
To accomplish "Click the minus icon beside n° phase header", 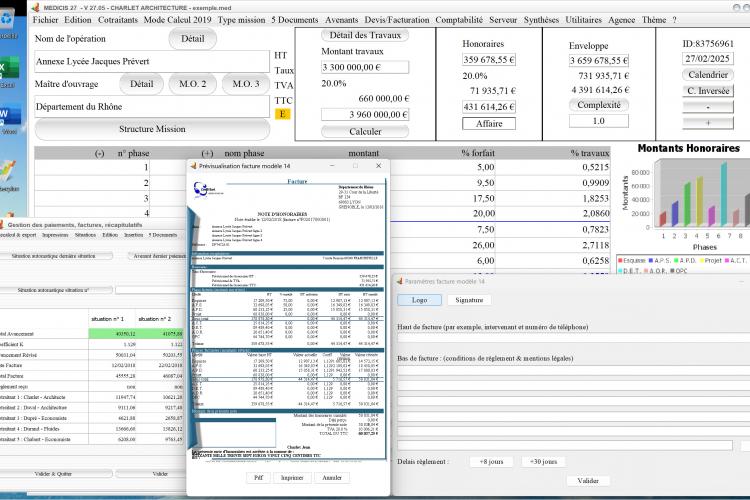I will click(99, 154).
